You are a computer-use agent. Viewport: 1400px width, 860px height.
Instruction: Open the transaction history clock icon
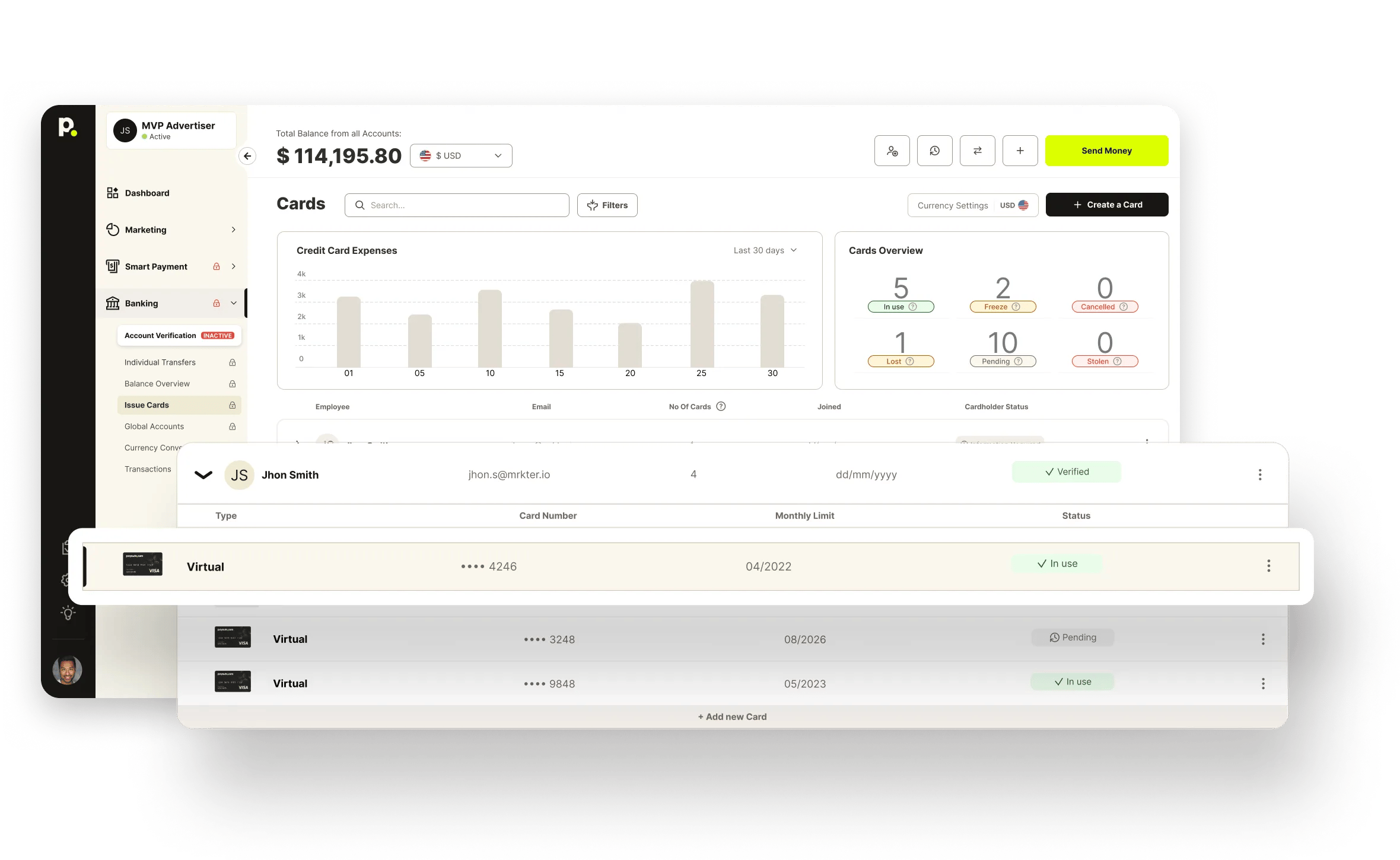(x=935, y=151)
